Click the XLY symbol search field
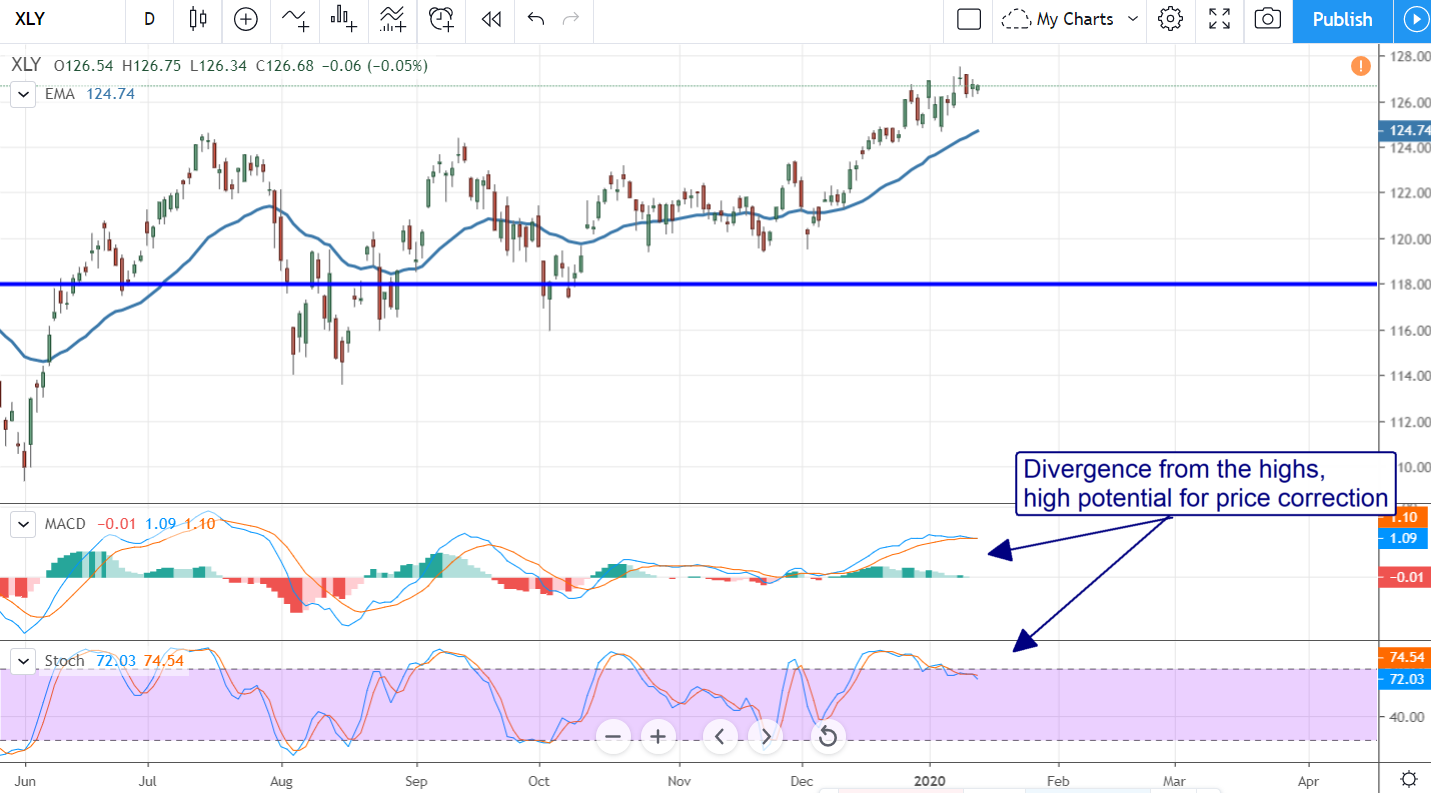 [62, 19]
